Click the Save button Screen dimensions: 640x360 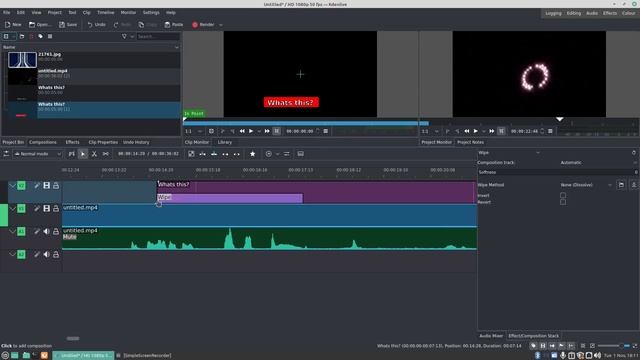pyautogui.click(x=68, y=25)
